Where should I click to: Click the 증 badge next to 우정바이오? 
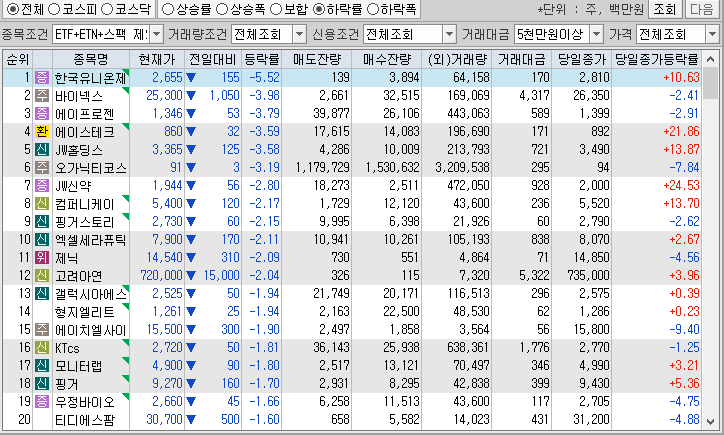tap(42, 402)
